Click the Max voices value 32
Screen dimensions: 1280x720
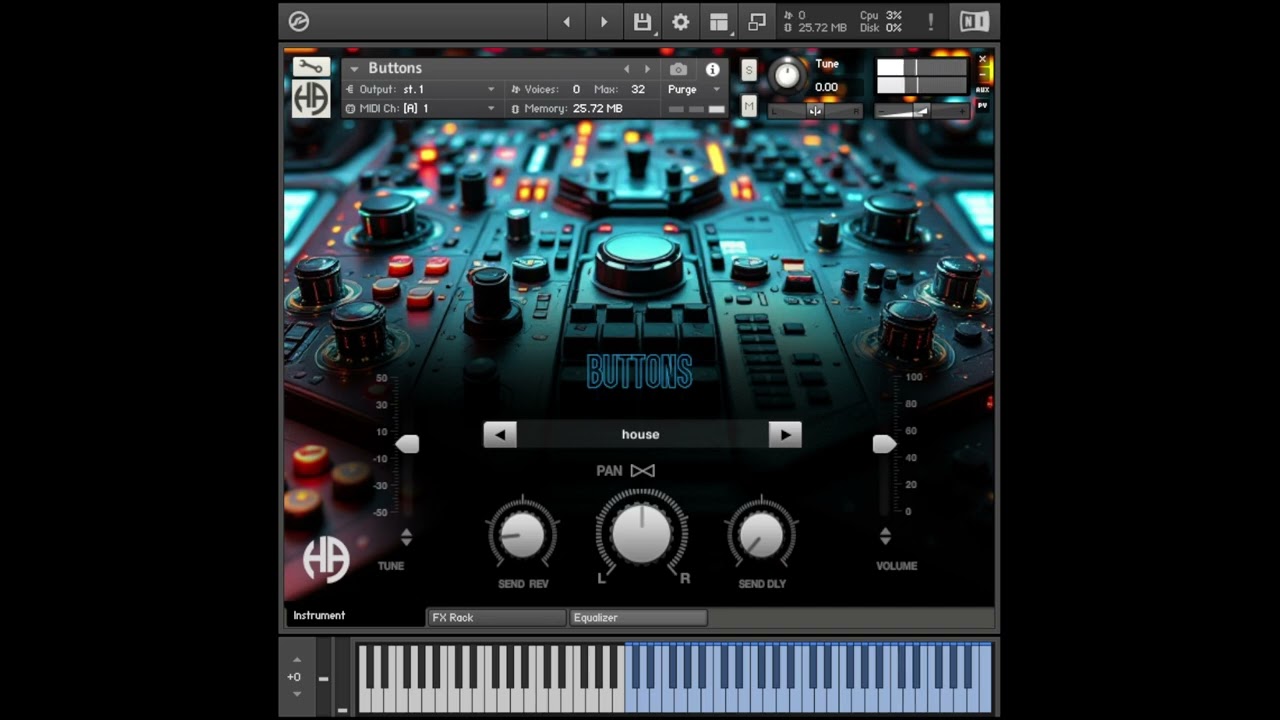(x=638, y=89)
